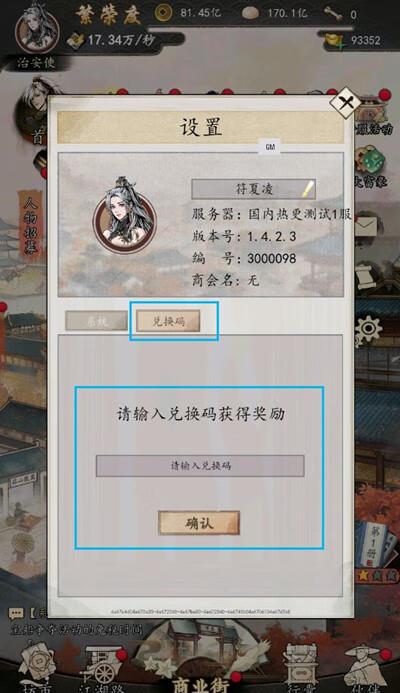Close the settings dialog with X
Screen dimensions: 400x693
(345, 103)
